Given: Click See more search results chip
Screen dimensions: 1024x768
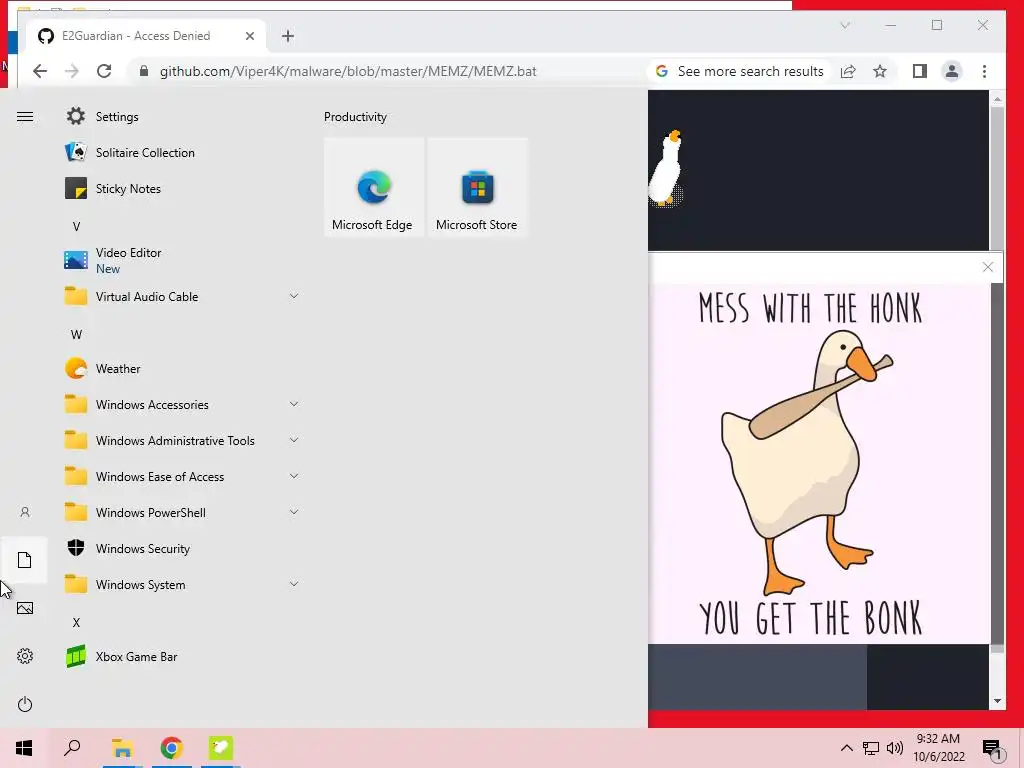Looking at the screenshot, I should point(740,71).
